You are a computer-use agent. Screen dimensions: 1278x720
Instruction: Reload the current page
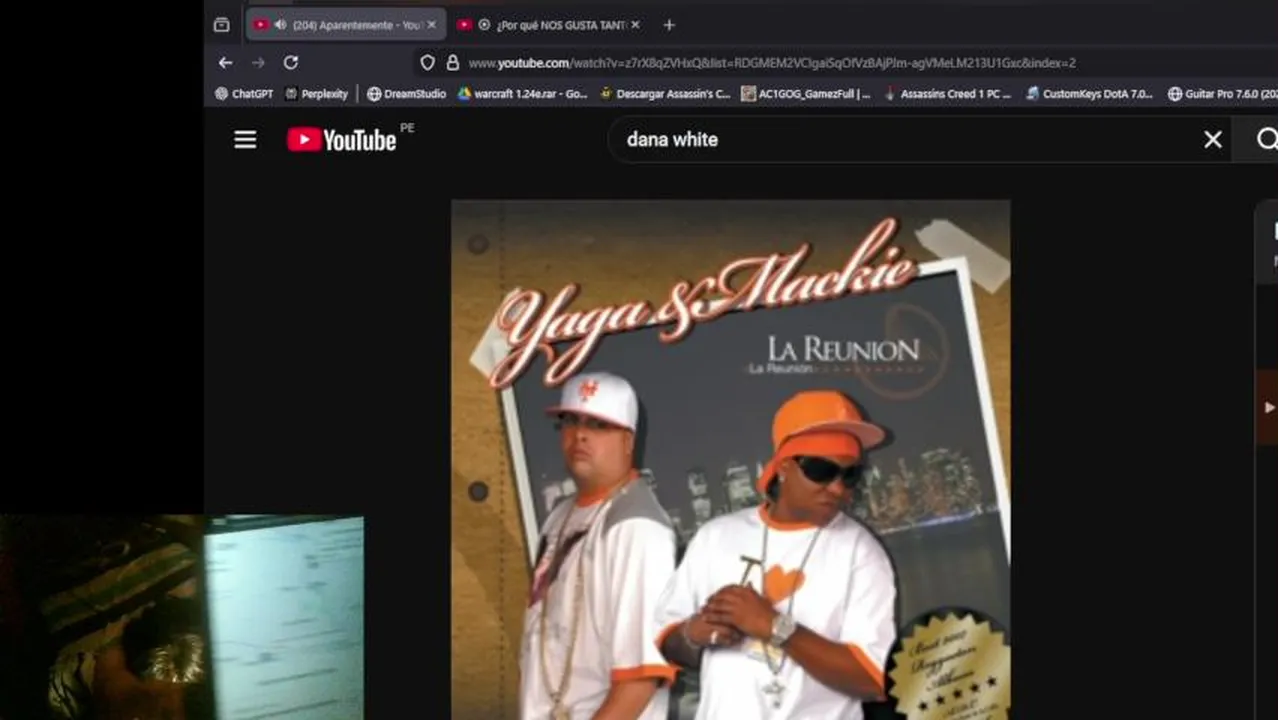(291, 63)
